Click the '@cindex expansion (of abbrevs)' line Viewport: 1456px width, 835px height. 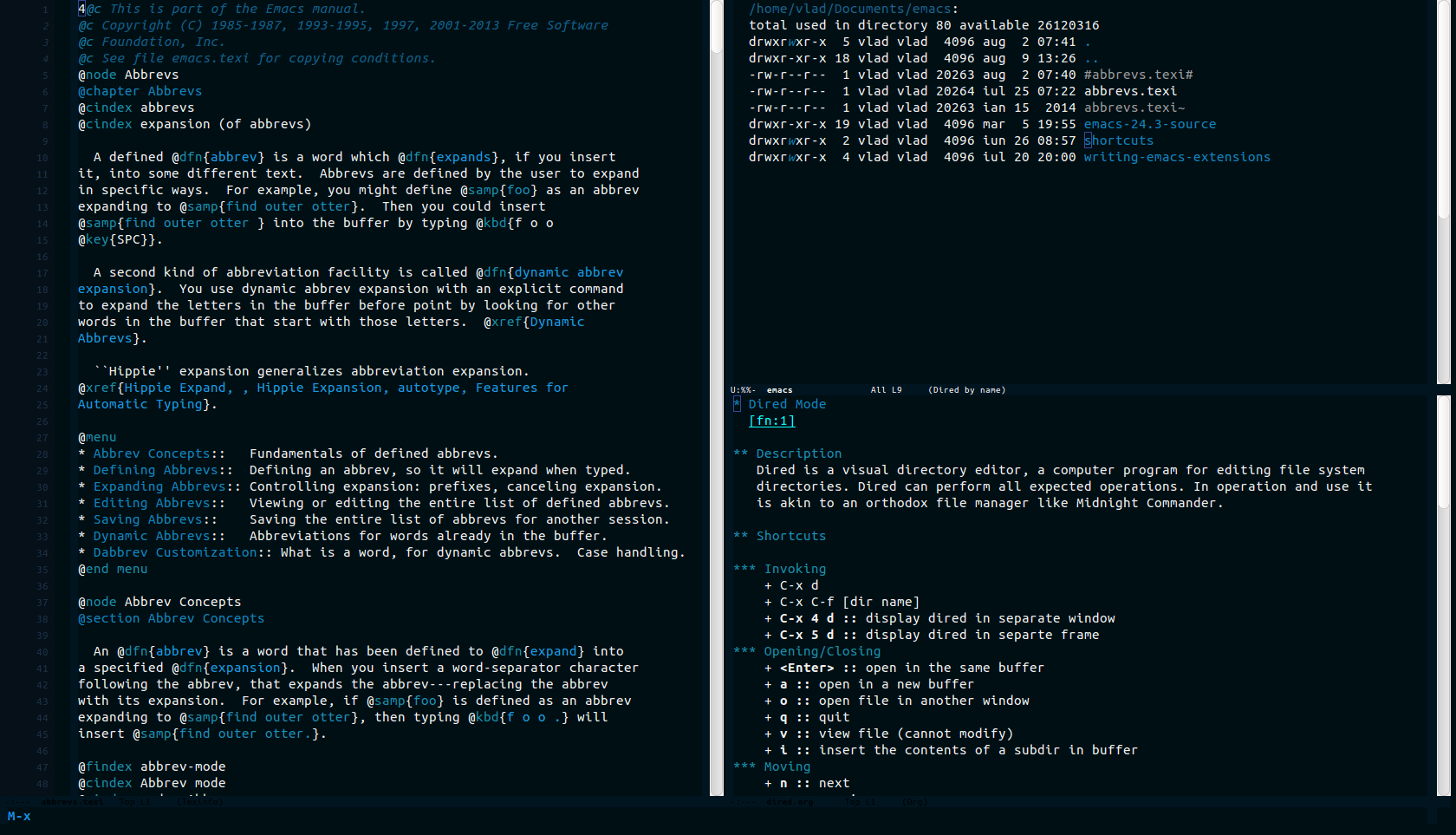[194, 124]
